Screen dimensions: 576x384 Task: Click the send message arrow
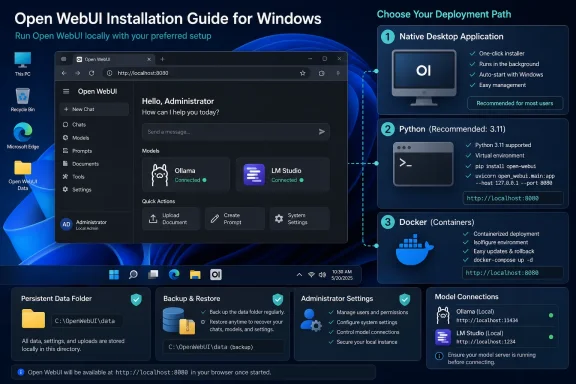(x=322, y=132)
